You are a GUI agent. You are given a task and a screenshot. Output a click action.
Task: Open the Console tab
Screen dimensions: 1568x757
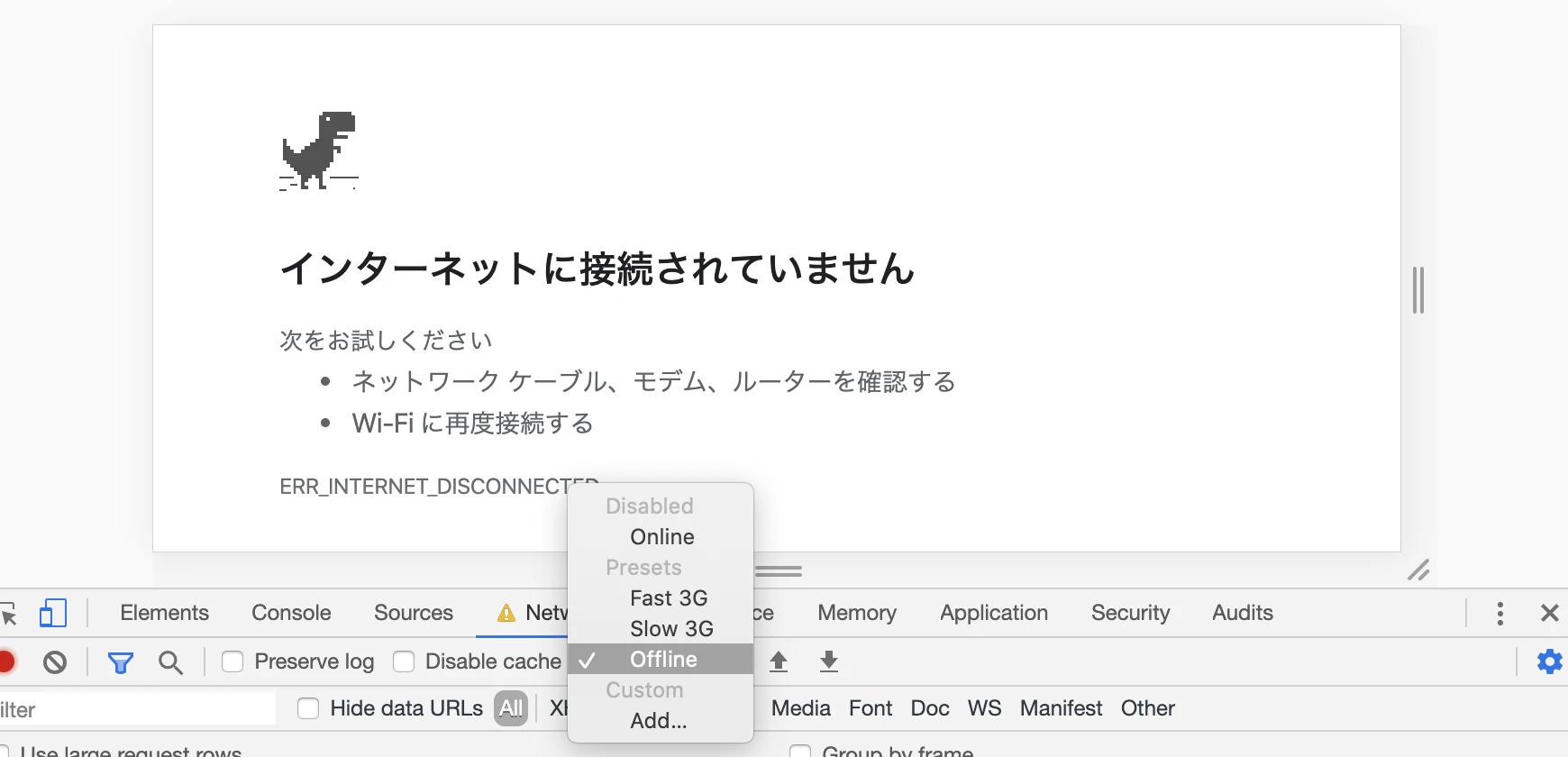[291, 613]
